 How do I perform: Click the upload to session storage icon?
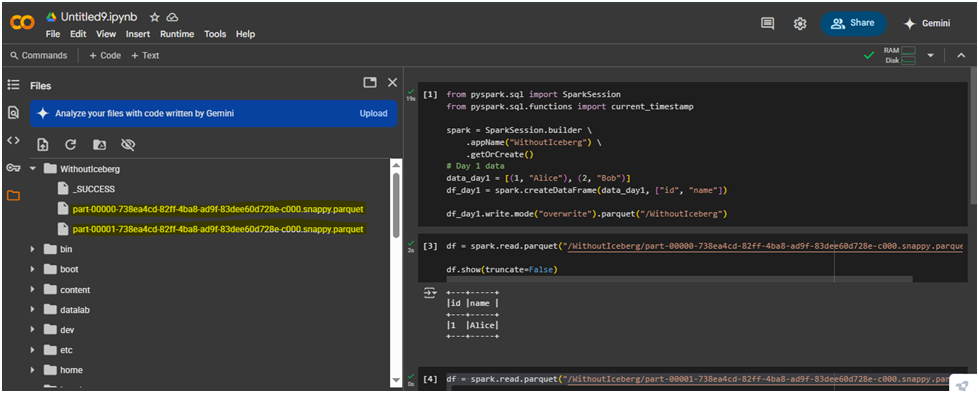(x=42, y=145)
